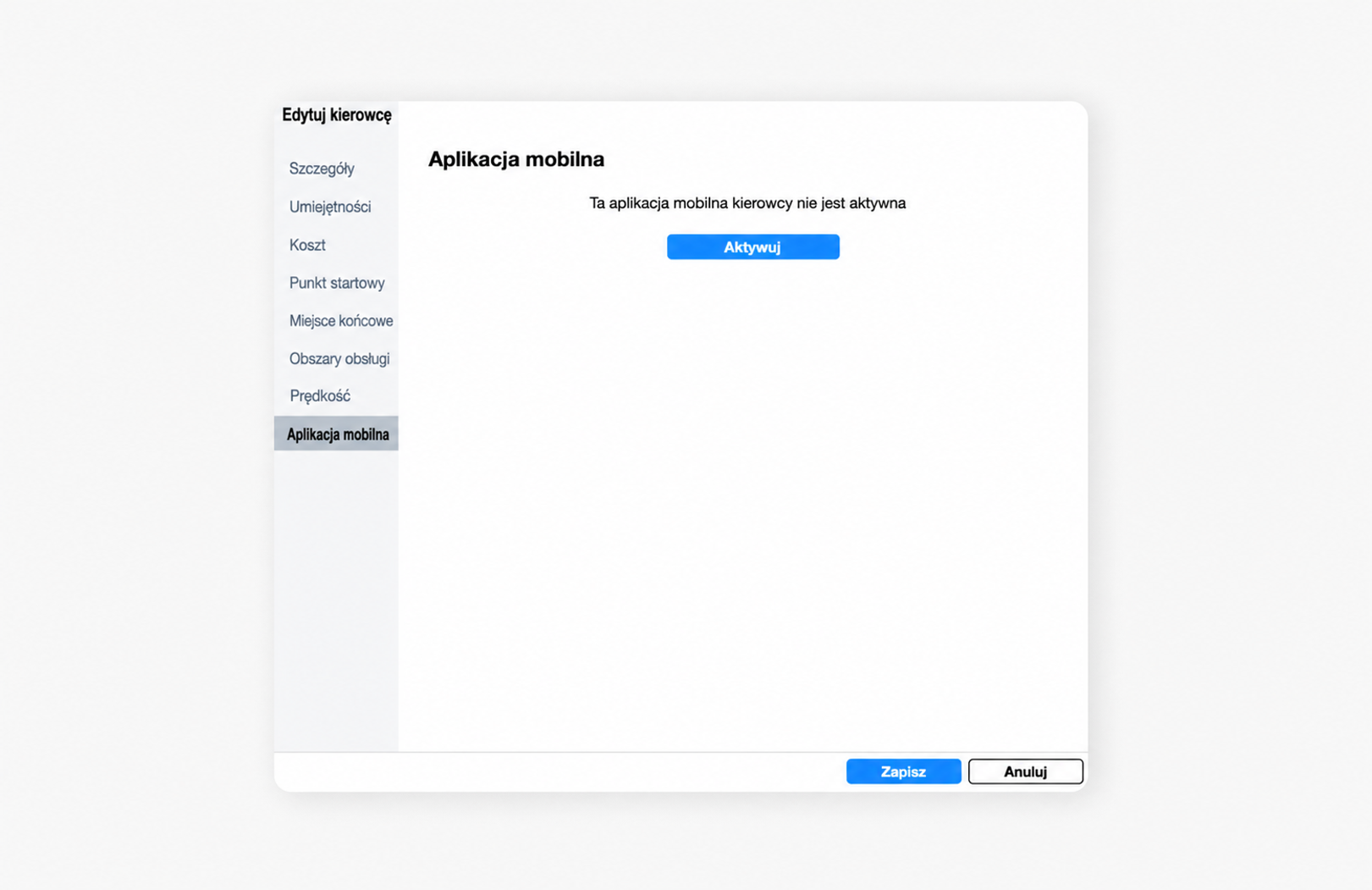Screen dimensions: 1372x890
Task: Click the Aktywuj button
Action: [x=753, y=247]
